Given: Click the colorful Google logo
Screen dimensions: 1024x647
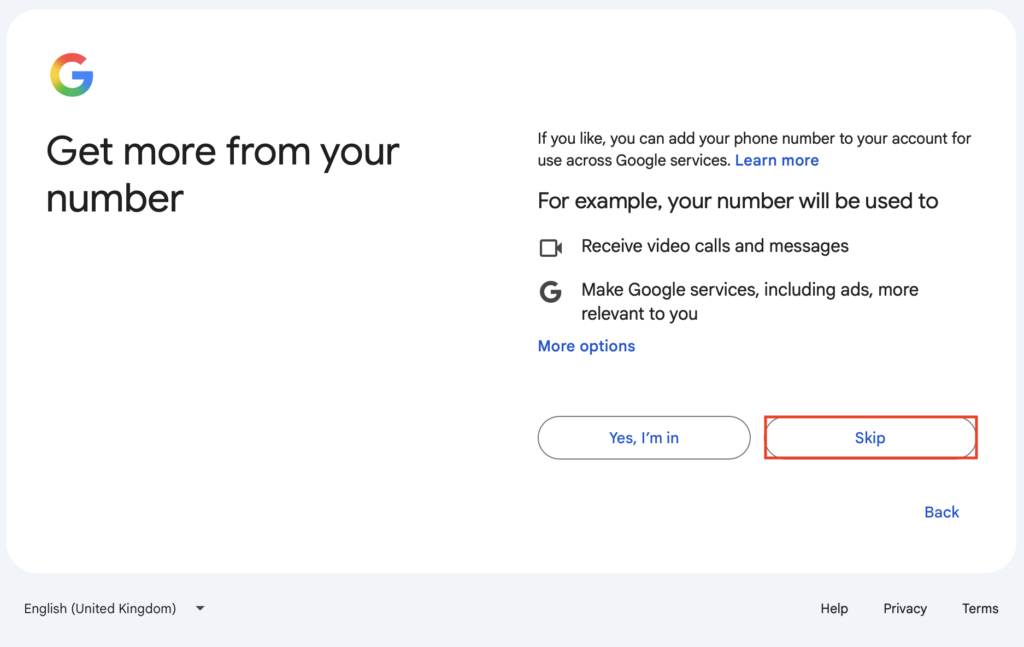Looking at the screenshot, I should (72, 75).
